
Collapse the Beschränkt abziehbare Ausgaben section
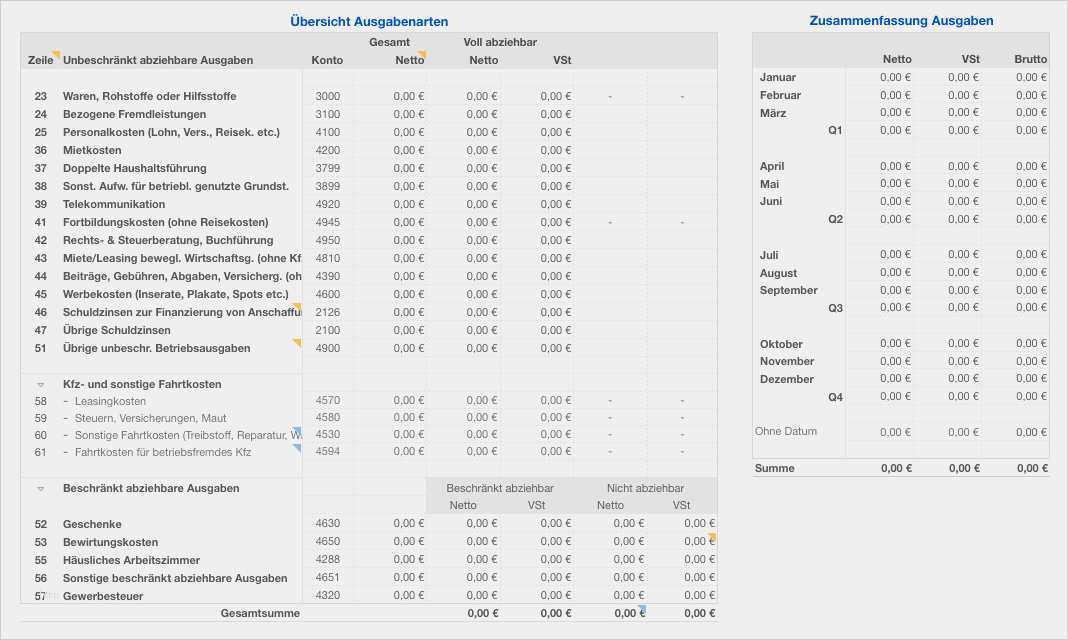[41, 489]
